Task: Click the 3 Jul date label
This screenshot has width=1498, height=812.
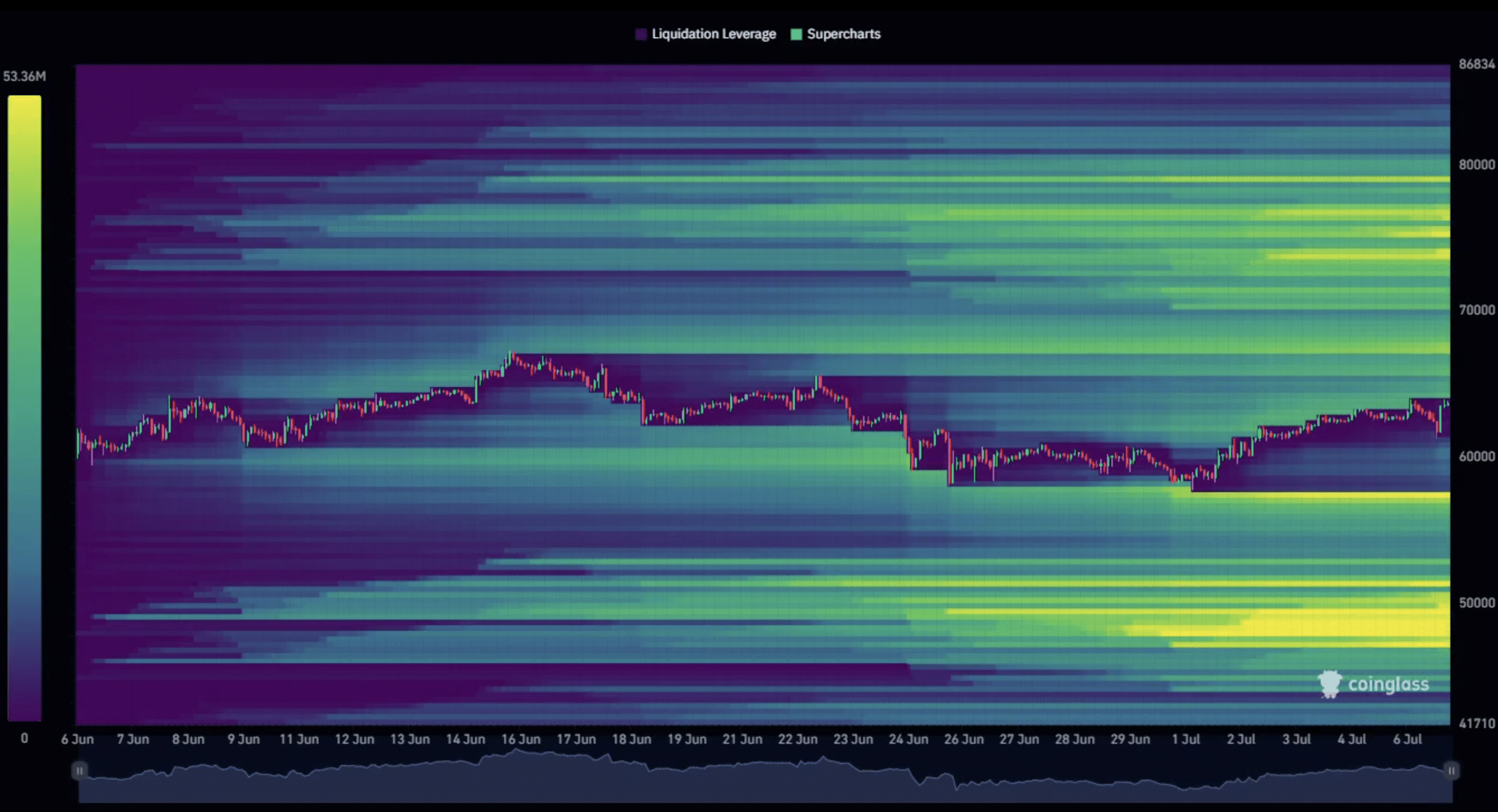Action: pos(1296,739)
